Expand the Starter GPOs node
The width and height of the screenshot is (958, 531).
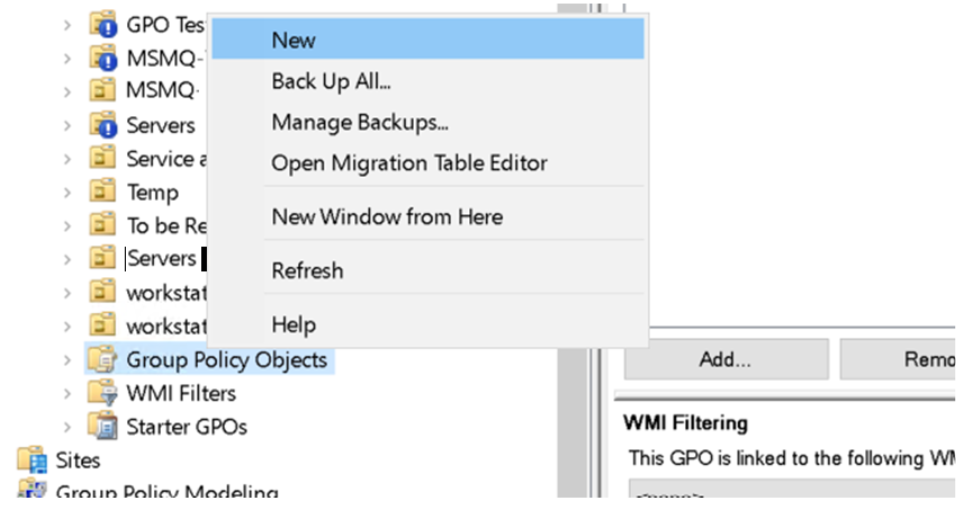67,427
